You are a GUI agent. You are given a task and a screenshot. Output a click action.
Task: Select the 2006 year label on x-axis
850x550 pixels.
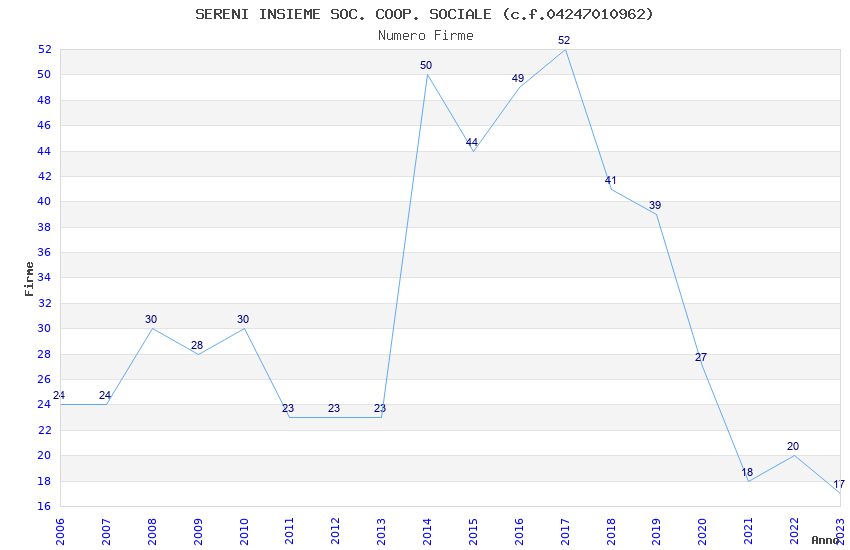[x=60, y=531]
